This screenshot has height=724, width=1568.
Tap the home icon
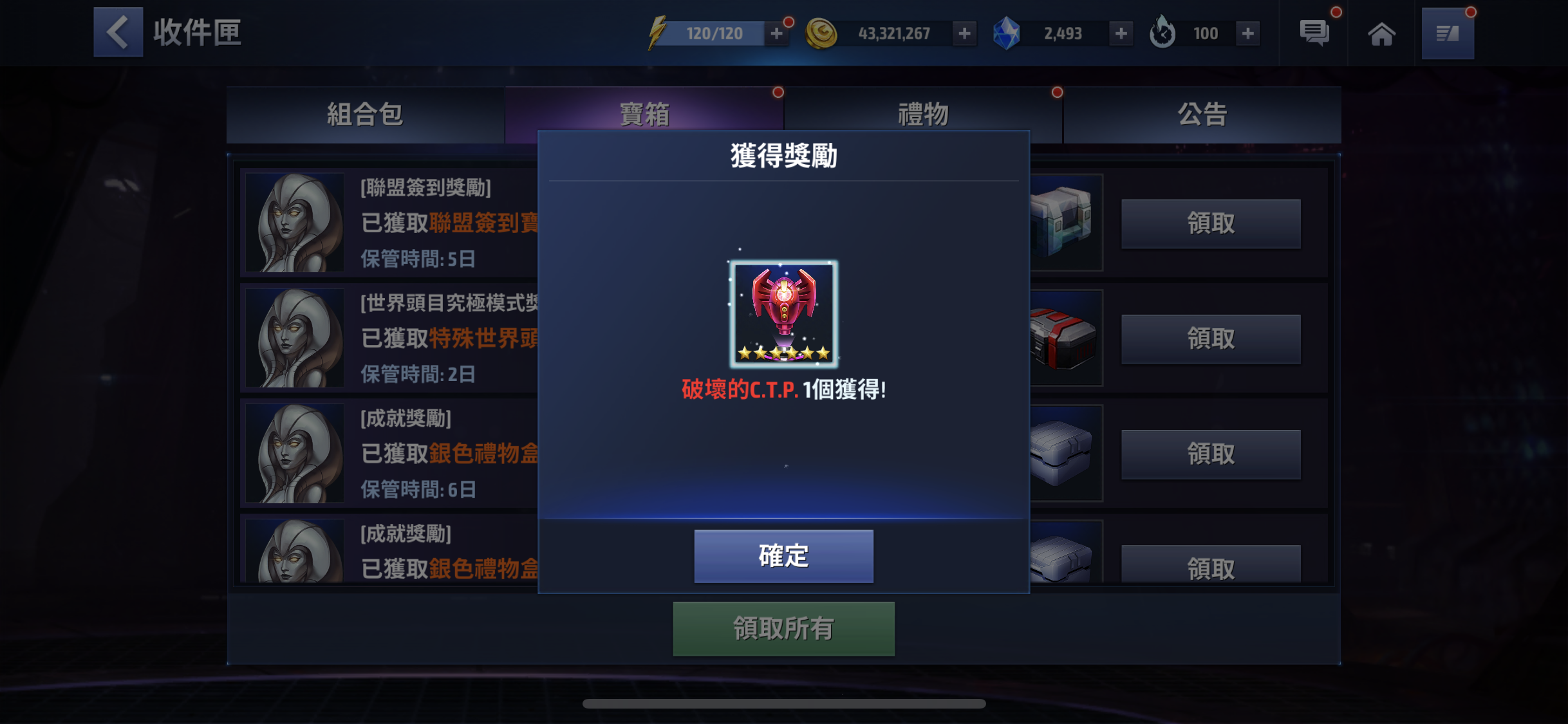[x=1381, y=33]
